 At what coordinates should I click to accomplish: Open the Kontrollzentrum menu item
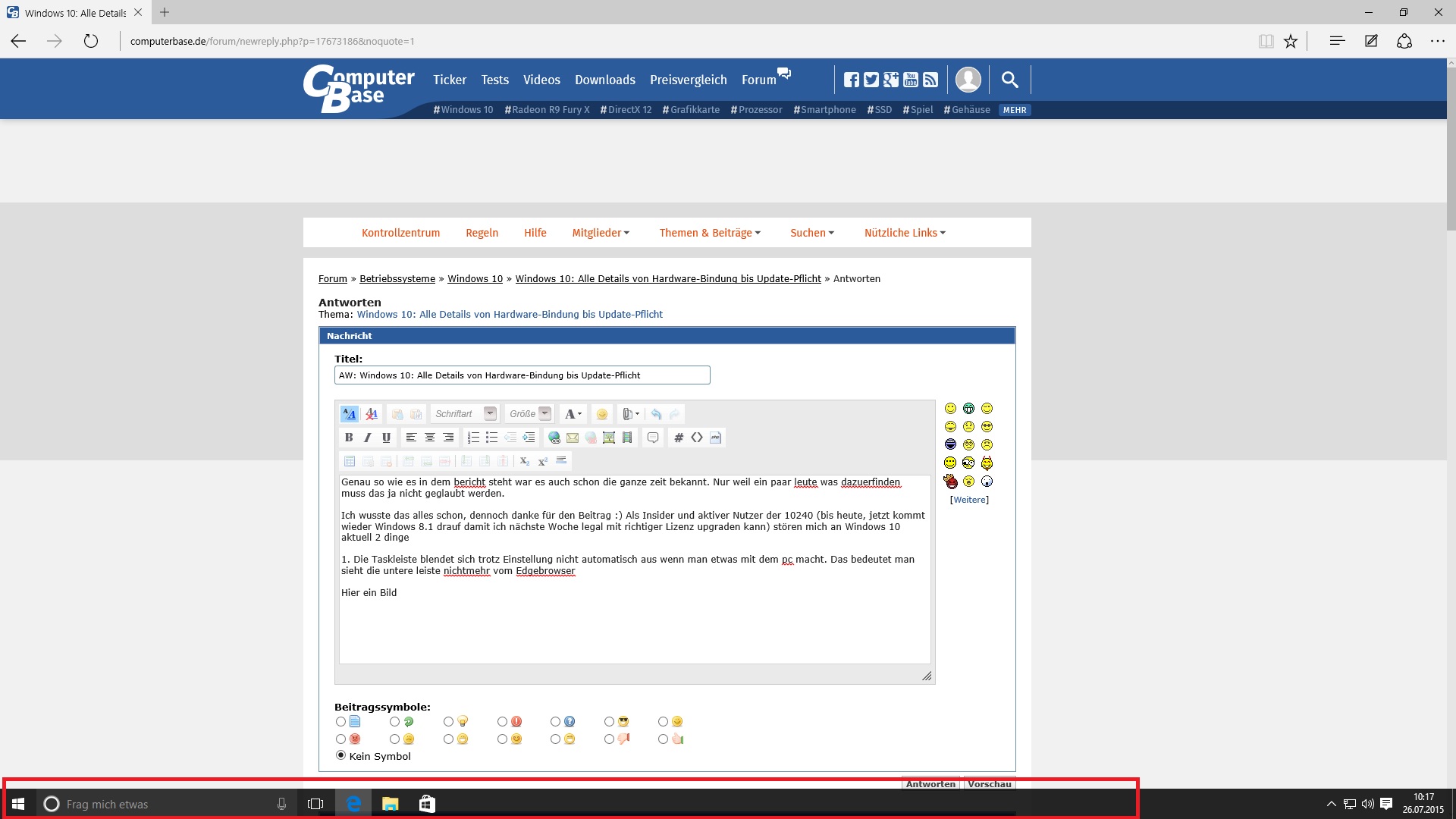(400, 233)
